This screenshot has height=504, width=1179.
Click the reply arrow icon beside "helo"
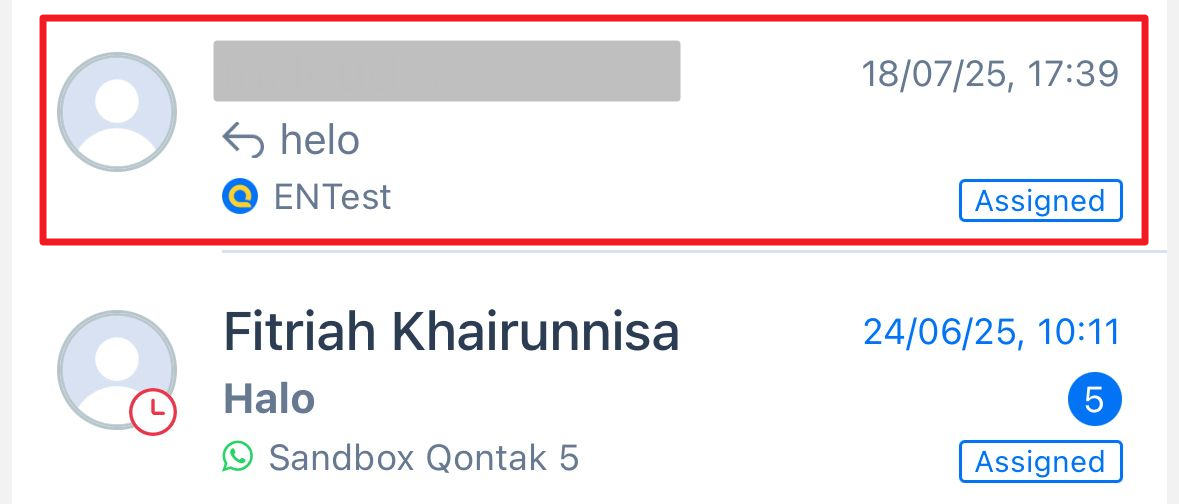click(243, 141)
